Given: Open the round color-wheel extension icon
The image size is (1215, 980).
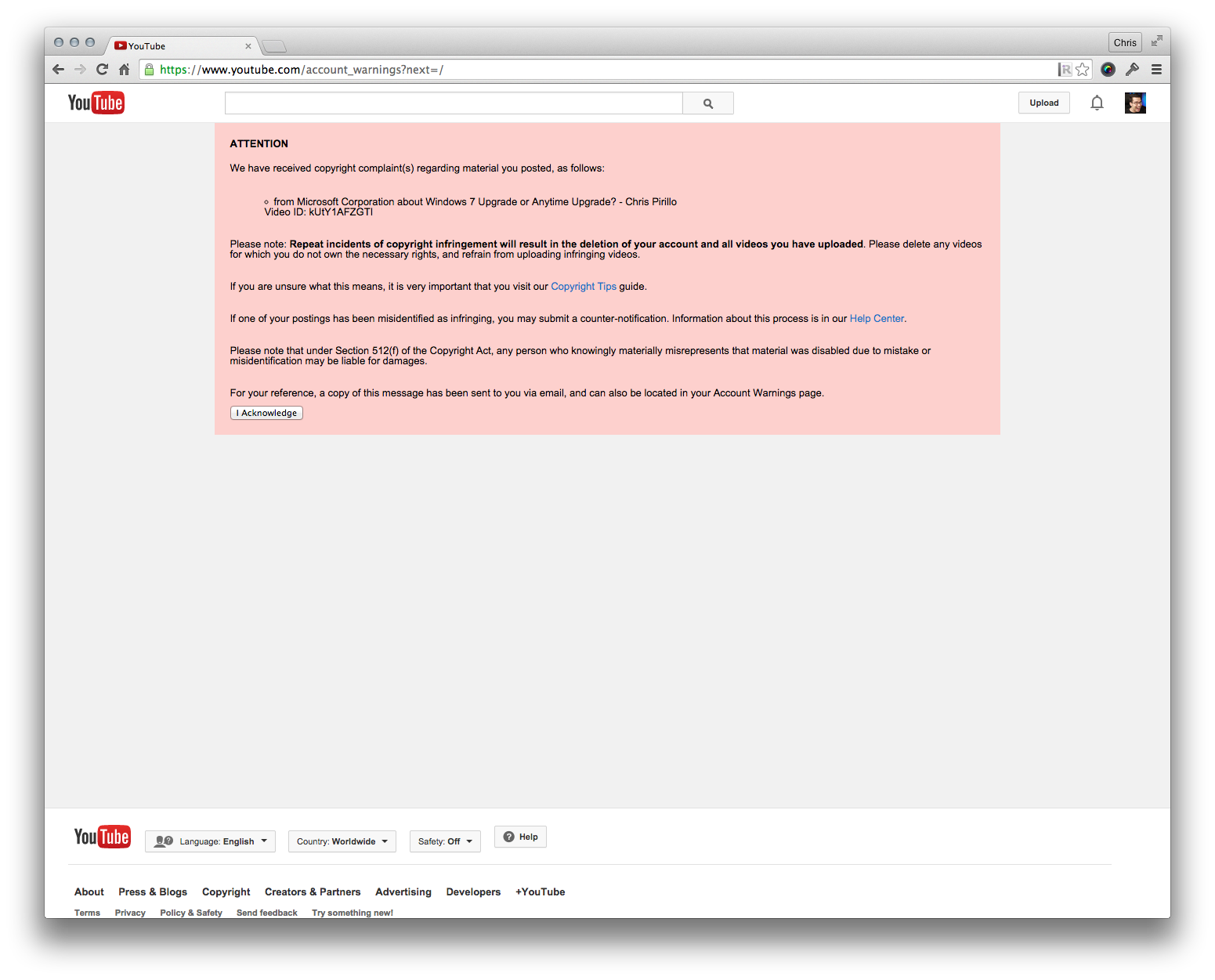Looking at the screenshot, I should [x=1108, y=70].
